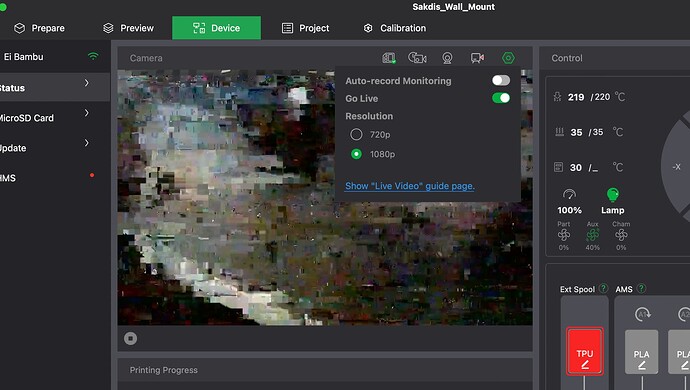This screenshot has height=390, width=690.
Task: Click the current nozzle temperature 219
Action: (576, 97)
